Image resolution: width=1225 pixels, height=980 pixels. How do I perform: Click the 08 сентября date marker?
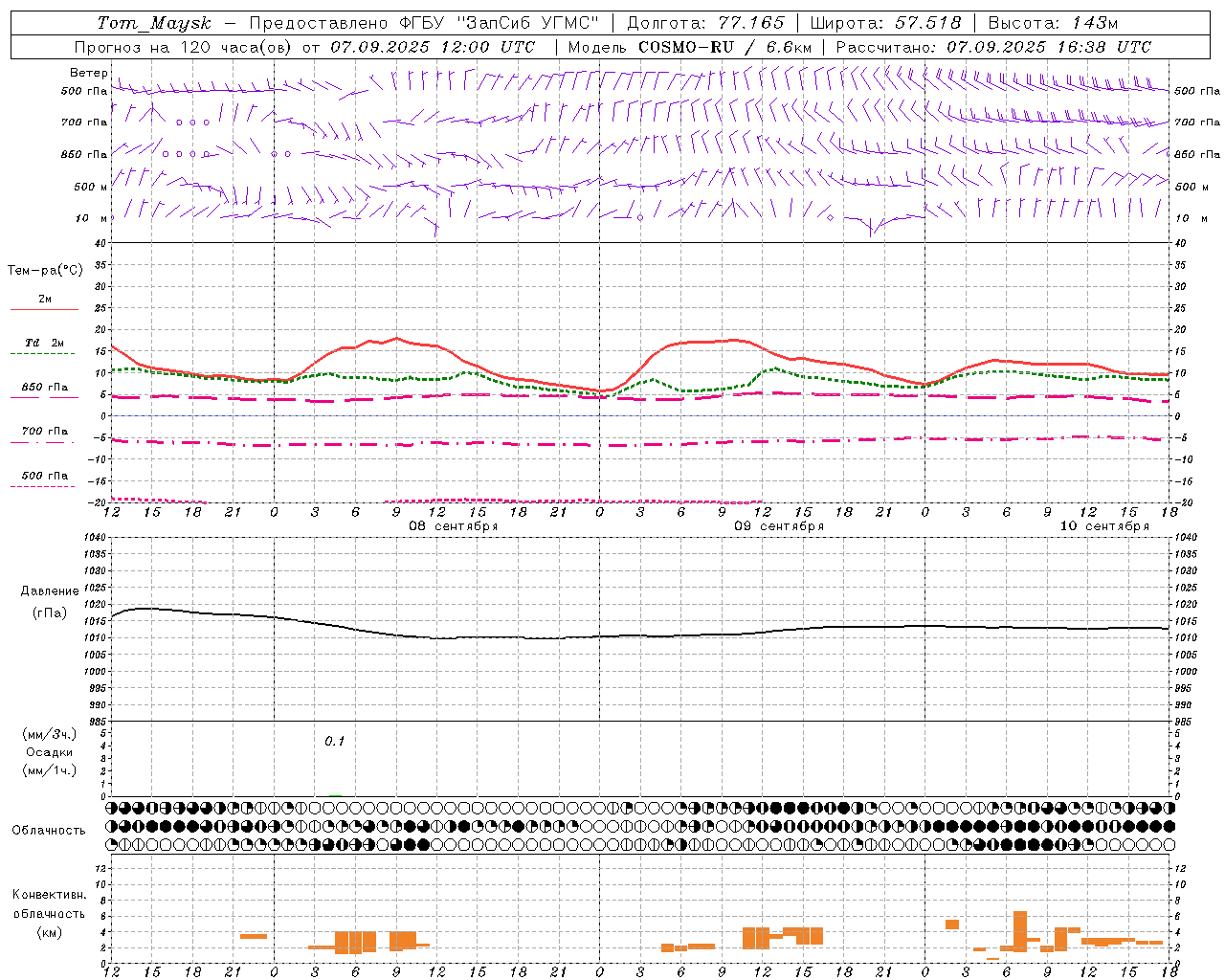[454, 526]
